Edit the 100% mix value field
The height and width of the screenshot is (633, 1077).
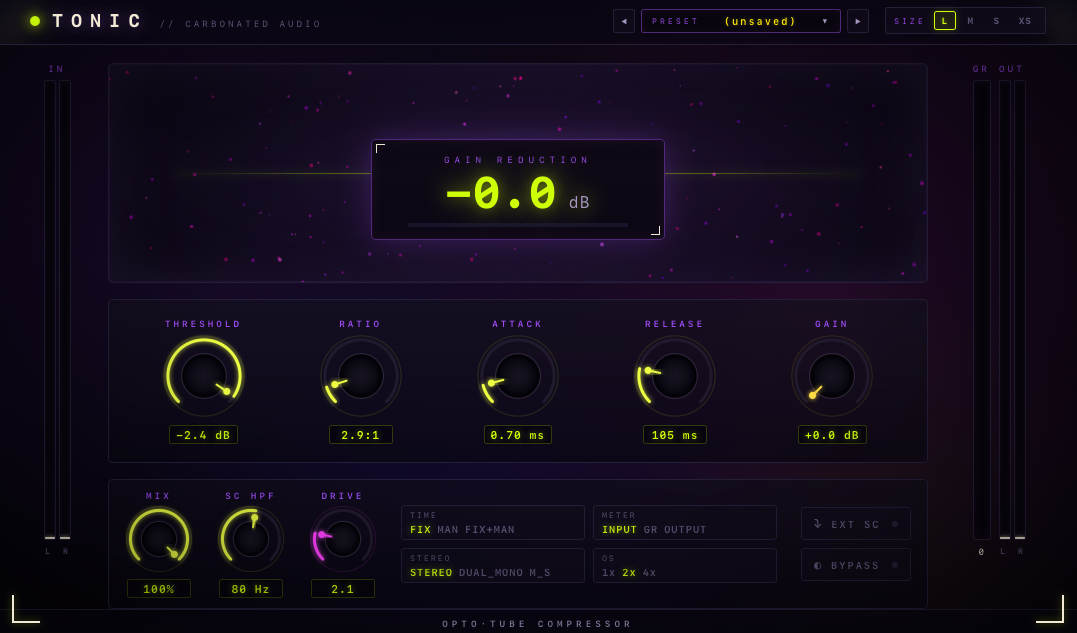click(x=159, y=589)
